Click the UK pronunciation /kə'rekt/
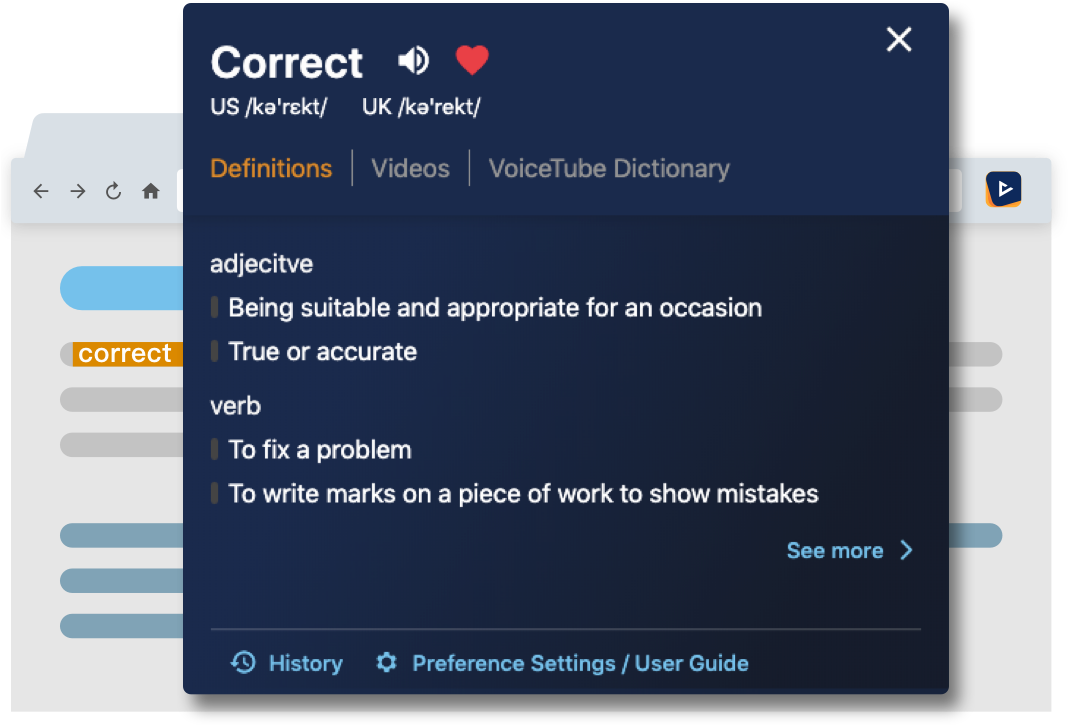This screenshot has height=725, width=1068. click(x=421, y=107)
